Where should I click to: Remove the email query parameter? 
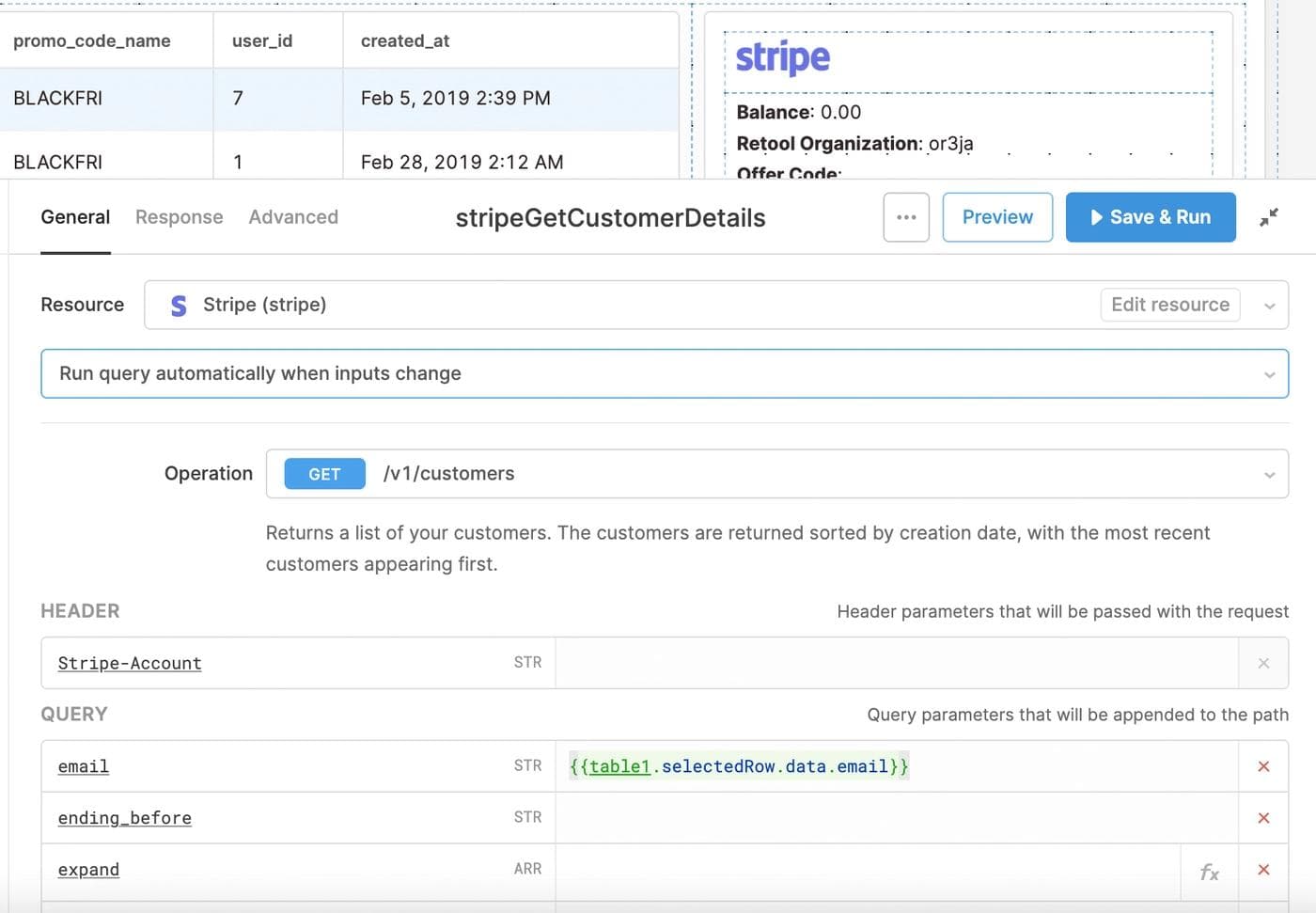[1263, 766]
